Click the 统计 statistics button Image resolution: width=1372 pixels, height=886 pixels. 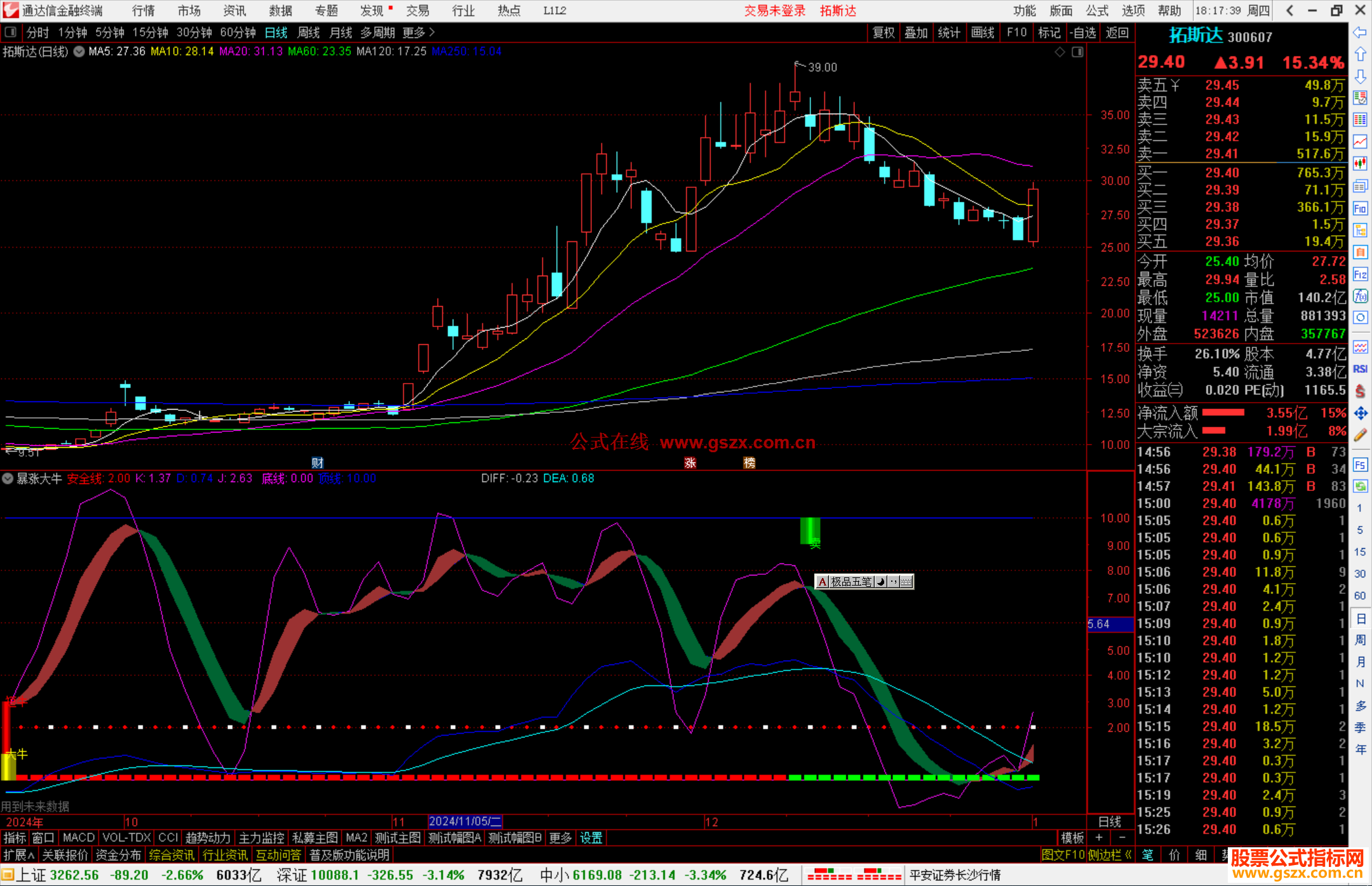[x=949, y=32]
